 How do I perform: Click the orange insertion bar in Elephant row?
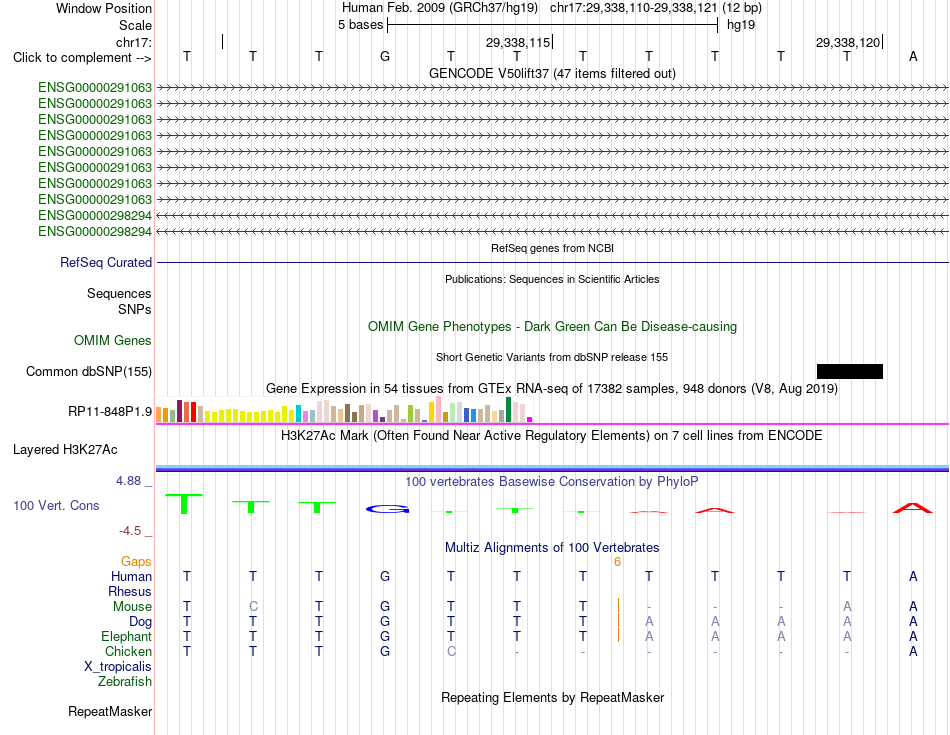pyautogui.click(x=618, y=635)
